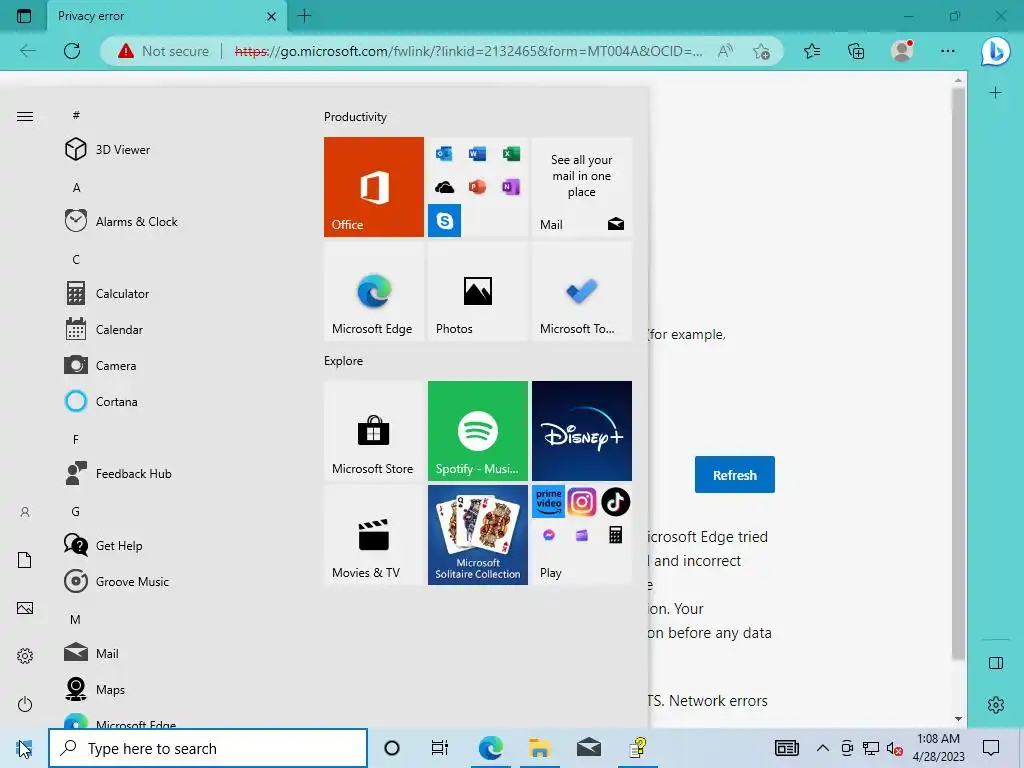Open File Explorer from taskbar
1024x768 pixels.
click(539, 748)
